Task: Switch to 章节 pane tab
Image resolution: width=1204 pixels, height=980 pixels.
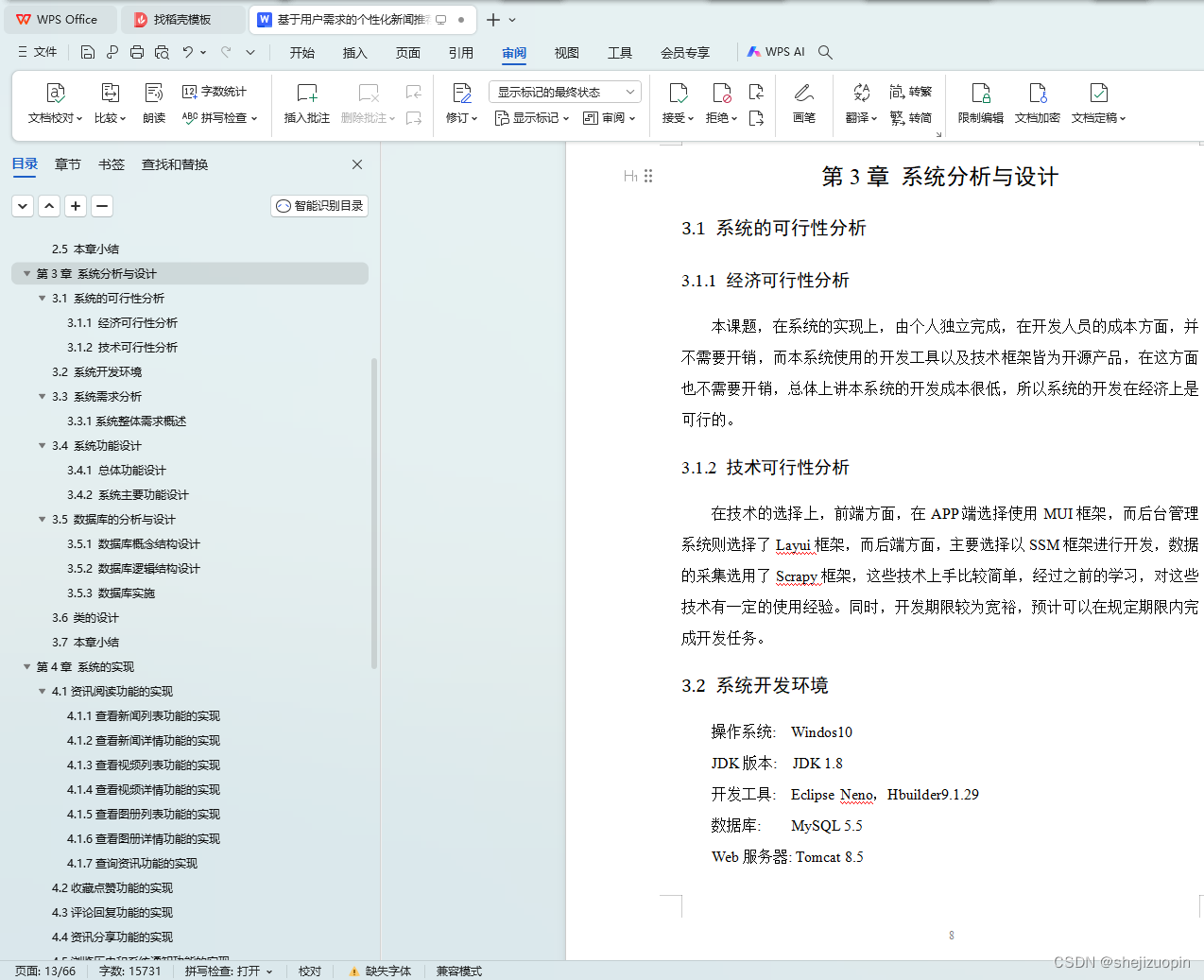Action: tap(68, 164)
